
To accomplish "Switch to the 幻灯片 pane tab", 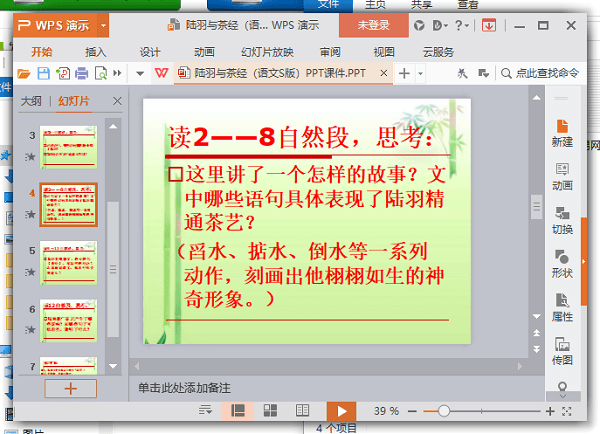I will click(x=74, y=101).
